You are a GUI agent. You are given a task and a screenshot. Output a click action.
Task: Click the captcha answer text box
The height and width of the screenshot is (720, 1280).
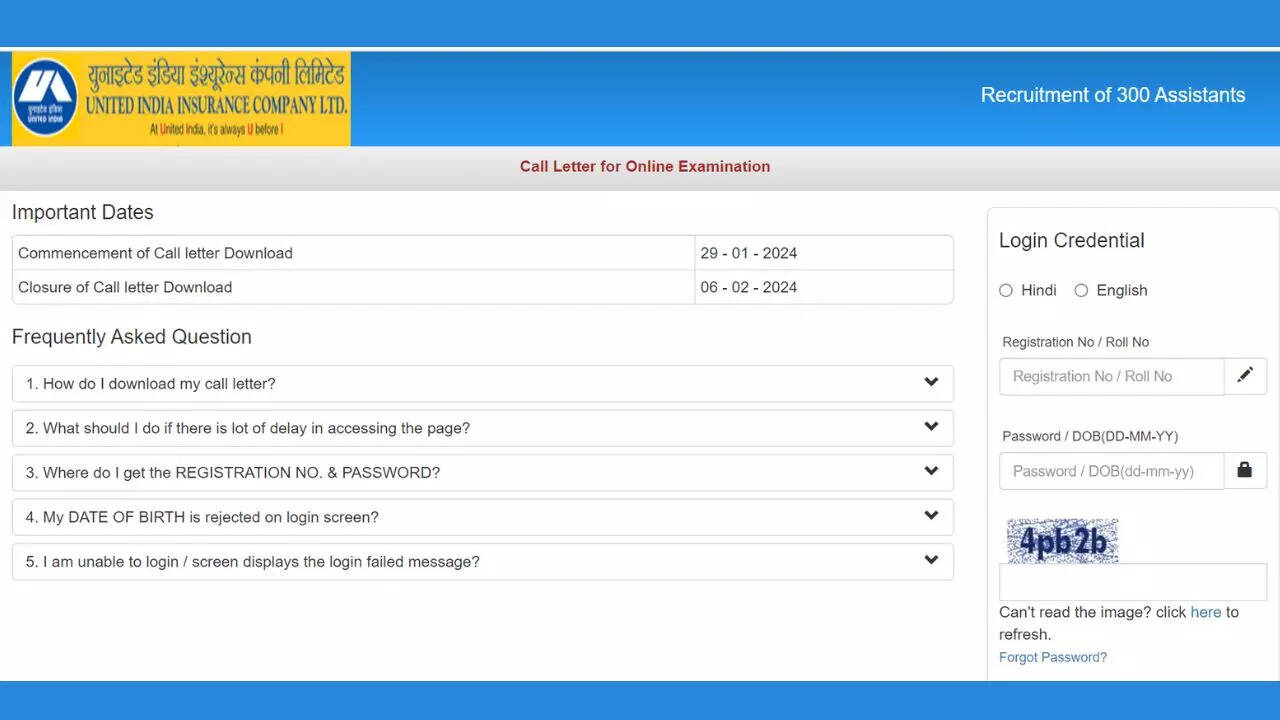(1132, 581)
